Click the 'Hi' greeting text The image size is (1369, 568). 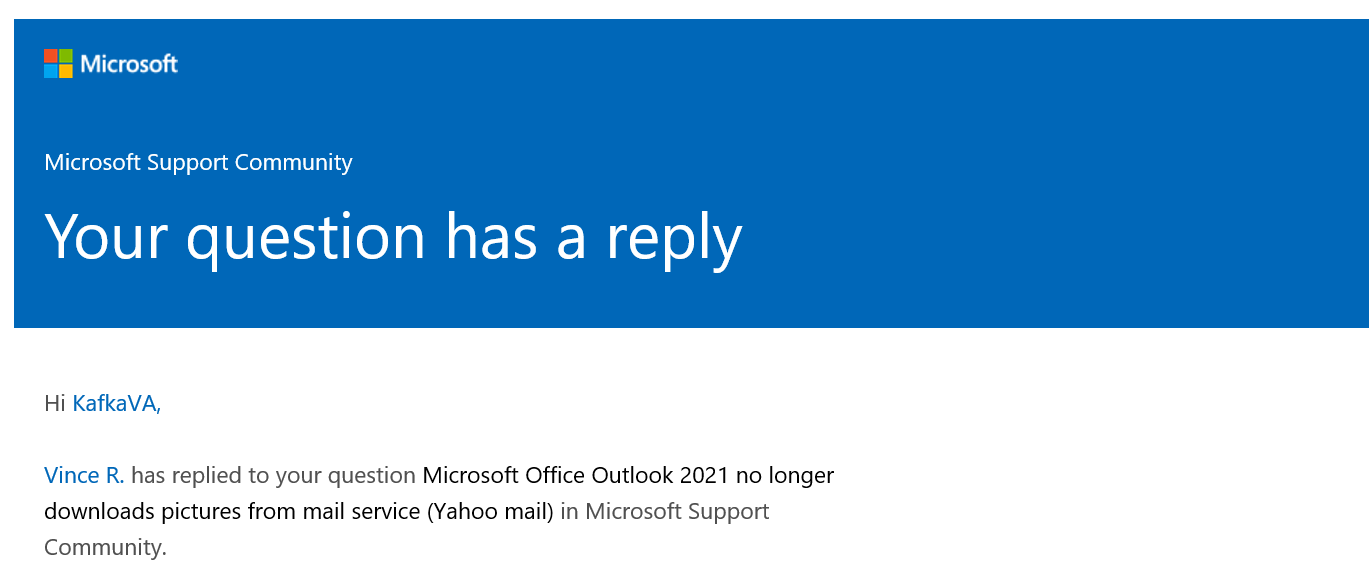(55, 404)
